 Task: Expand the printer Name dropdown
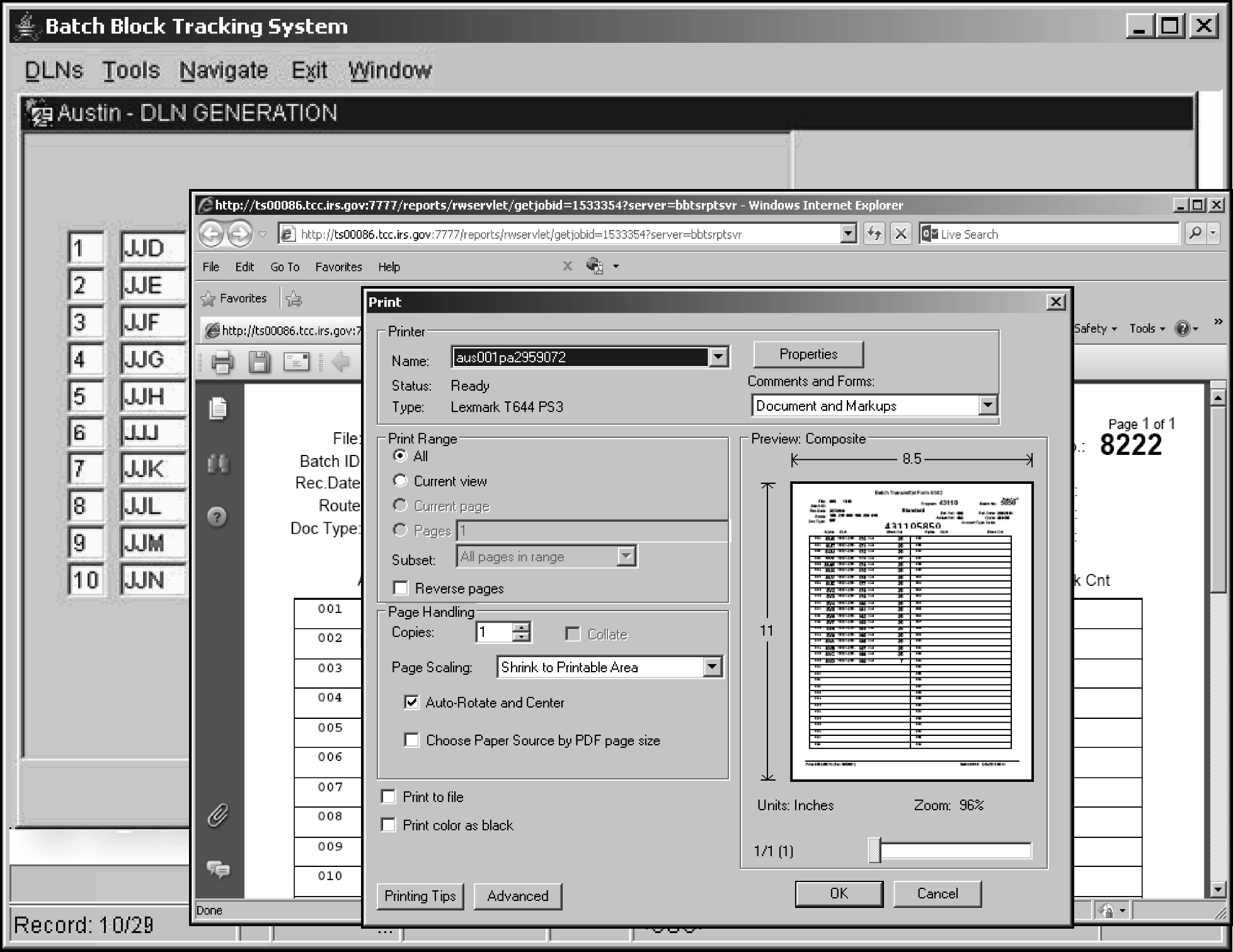click(x=718, y=357)
